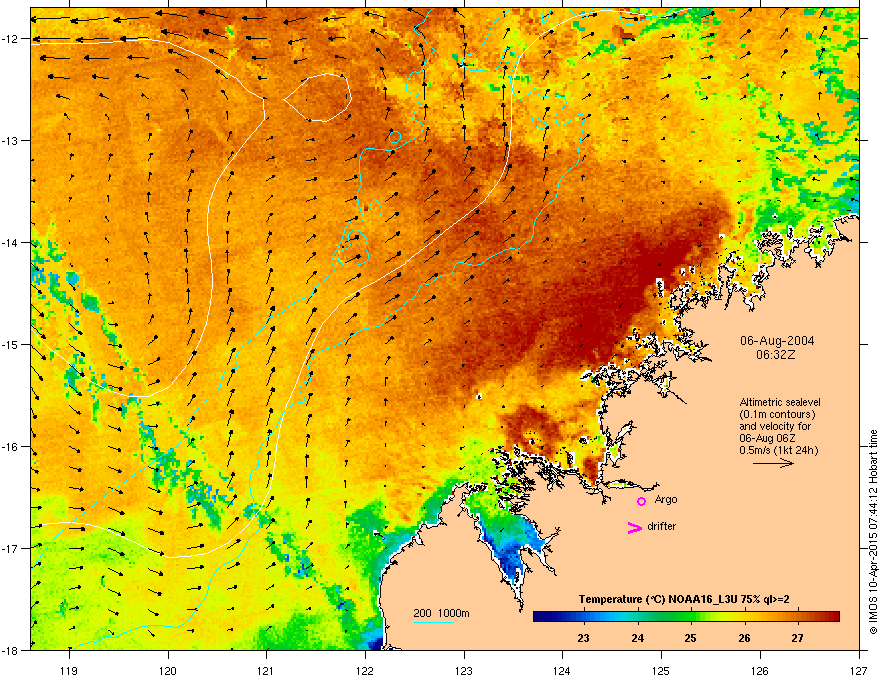Image resolution: width=880 pixels, height=680 pixels.
Task: Select the 'drifter' legend label
Action: click(662, 526)
